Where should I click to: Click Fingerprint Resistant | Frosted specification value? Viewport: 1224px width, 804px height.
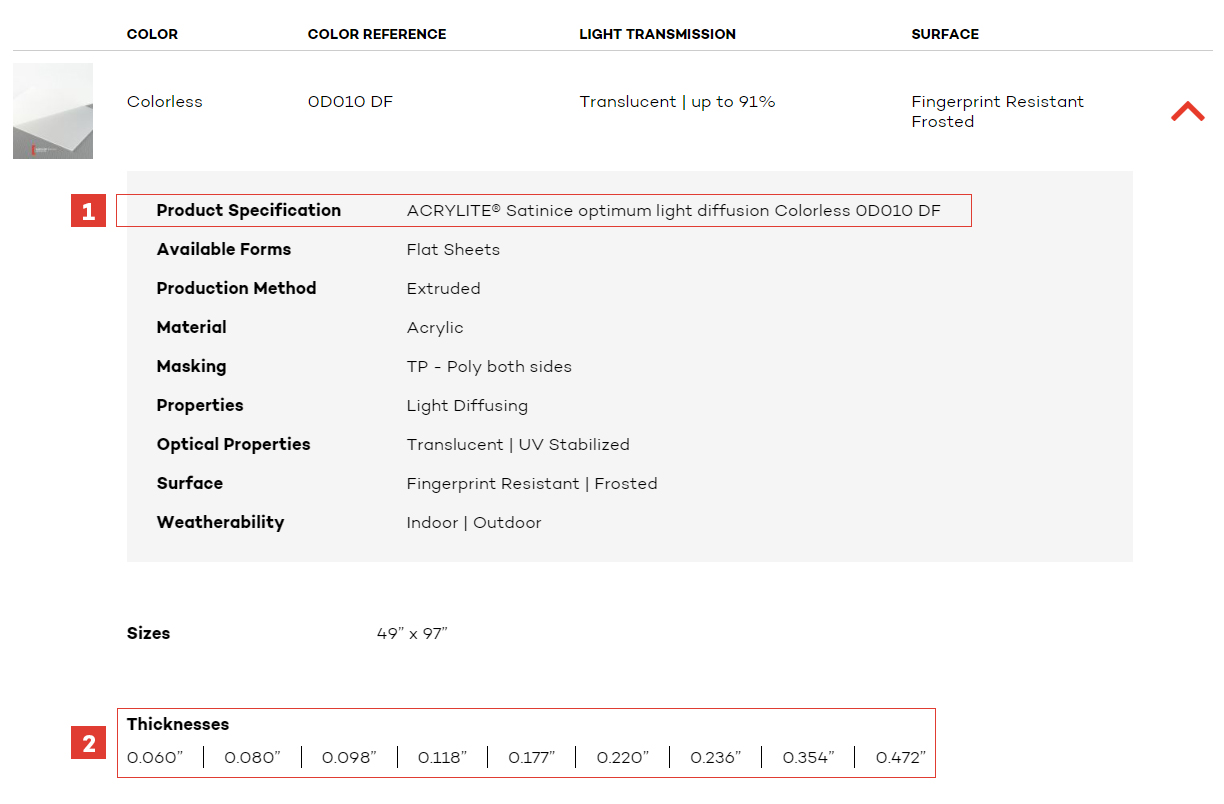click(532, 484)
